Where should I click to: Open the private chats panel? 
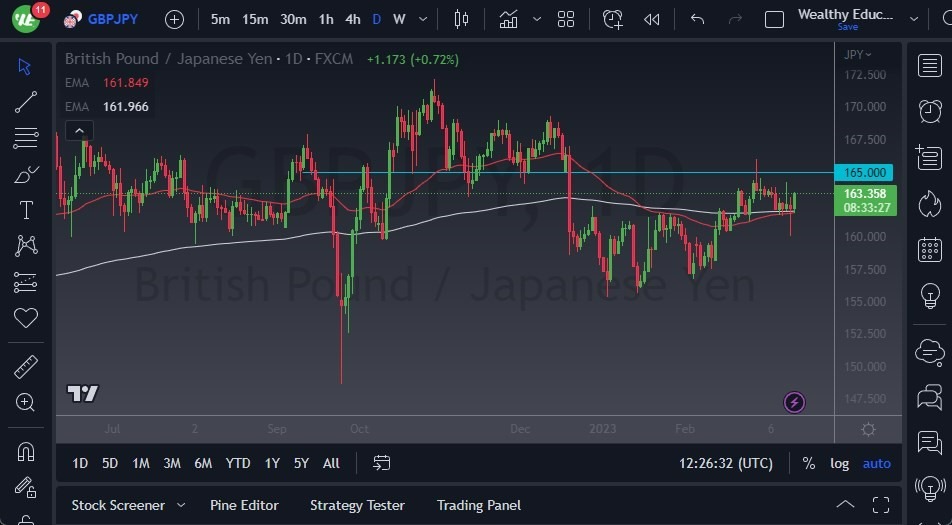930,398
